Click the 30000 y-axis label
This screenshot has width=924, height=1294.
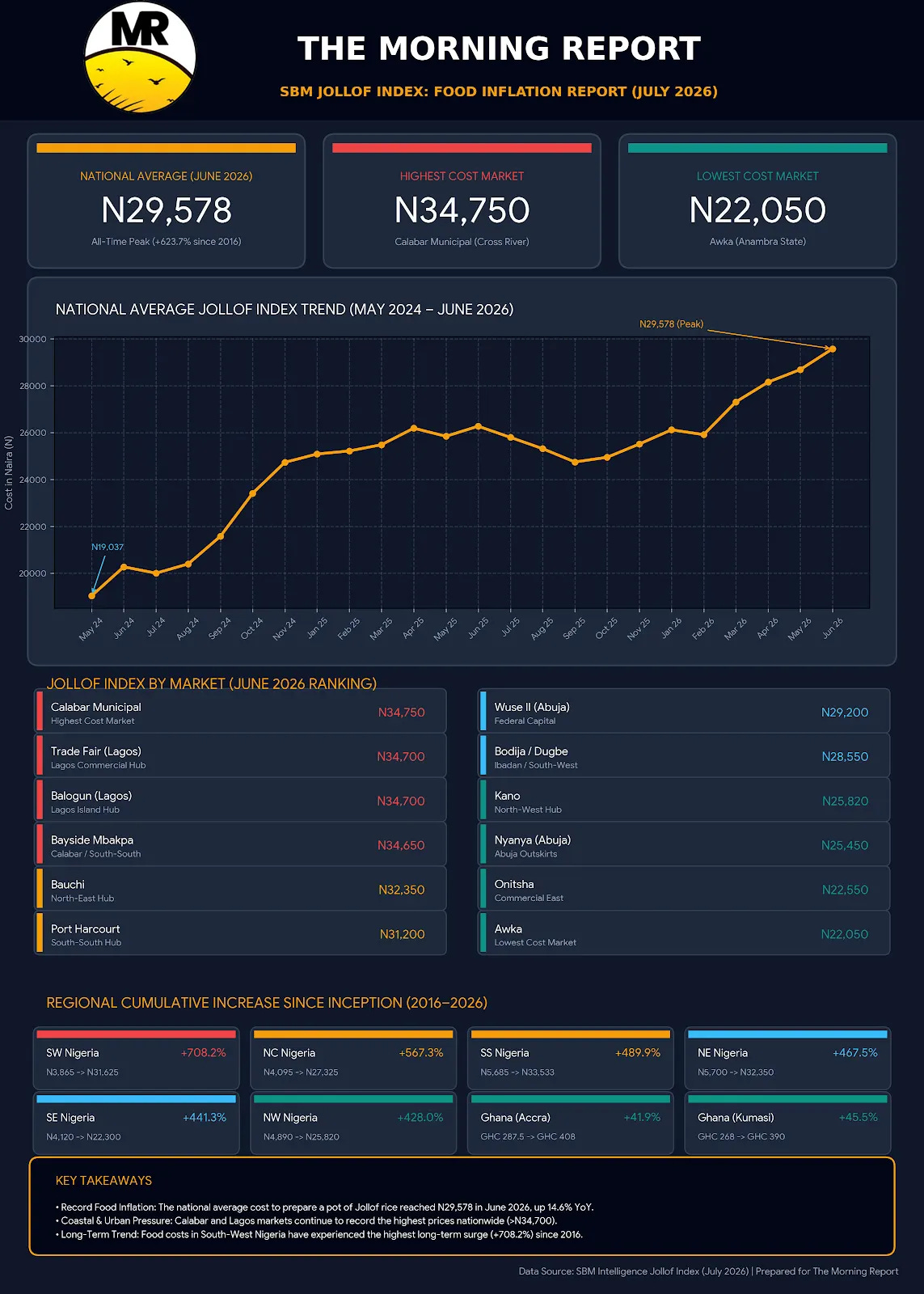[x=32, y=340]
